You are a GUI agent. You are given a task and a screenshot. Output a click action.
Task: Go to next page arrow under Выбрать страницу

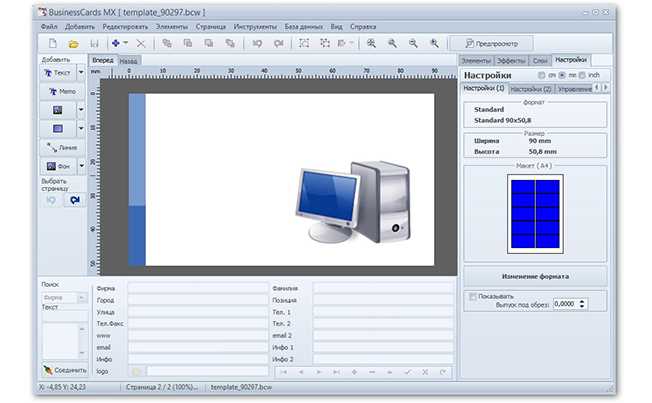[x=73, y=200]
